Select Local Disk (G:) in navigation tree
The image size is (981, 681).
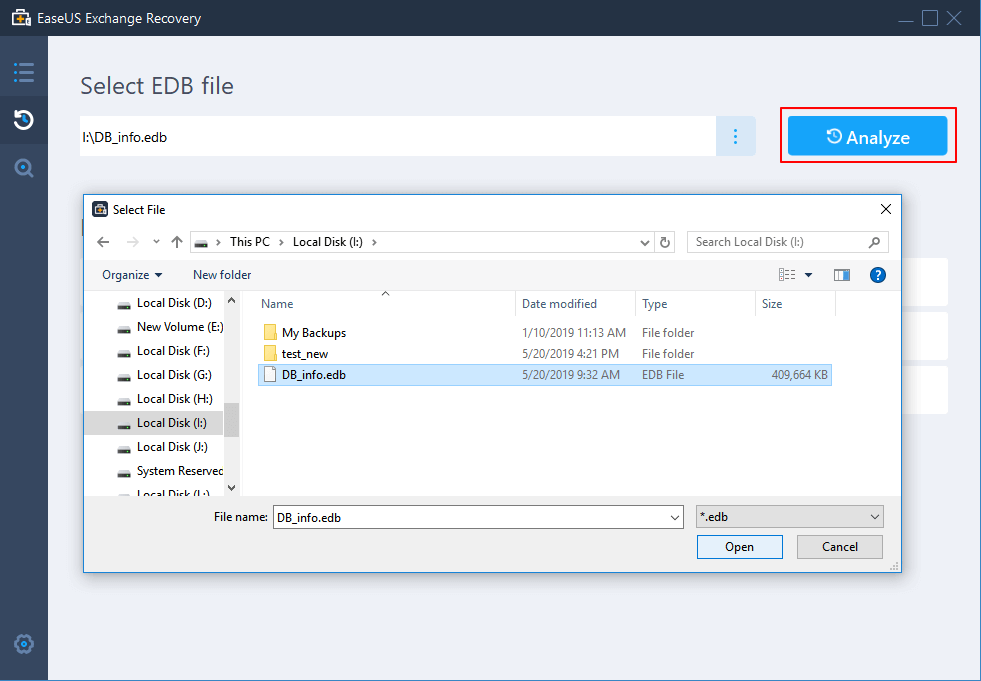tap(173, 375)
